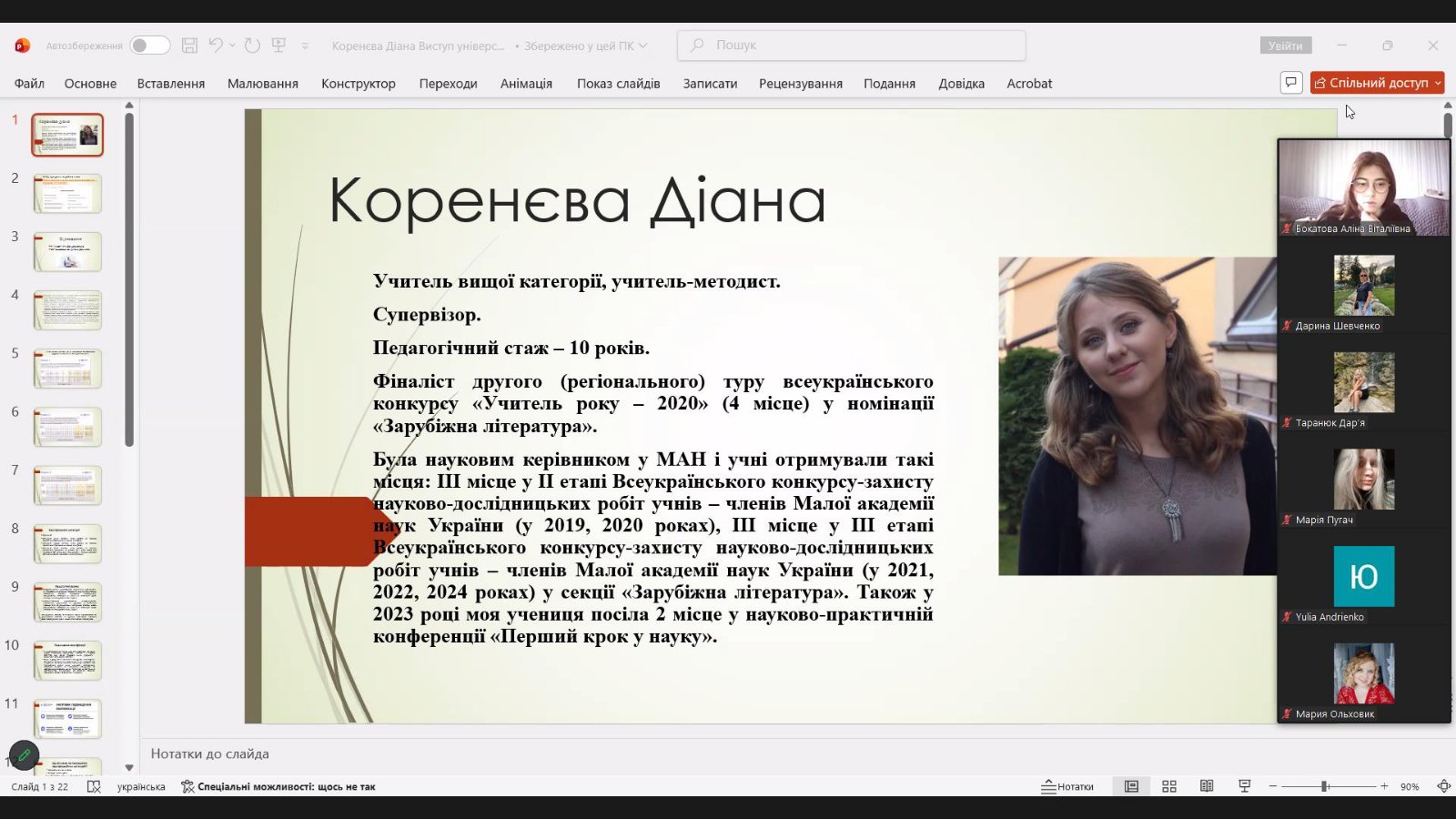Screen dimensions: 1456x819
Task: Click the green pen annotation icon
Action: coord(25,755)
